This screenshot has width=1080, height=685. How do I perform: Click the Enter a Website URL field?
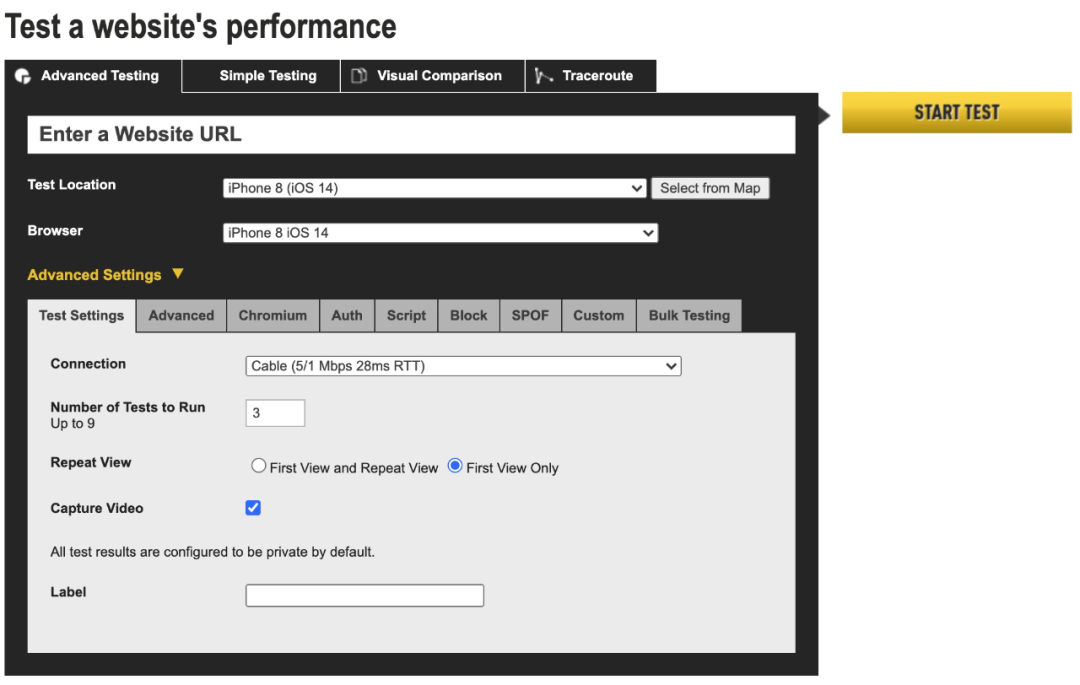pyautogui.click(x=411, y=134)
